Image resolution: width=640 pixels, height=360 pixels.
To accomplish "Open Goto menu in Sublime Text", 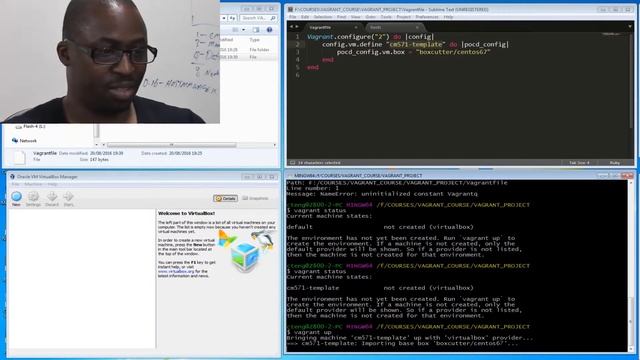I will [x=370, y=17].
